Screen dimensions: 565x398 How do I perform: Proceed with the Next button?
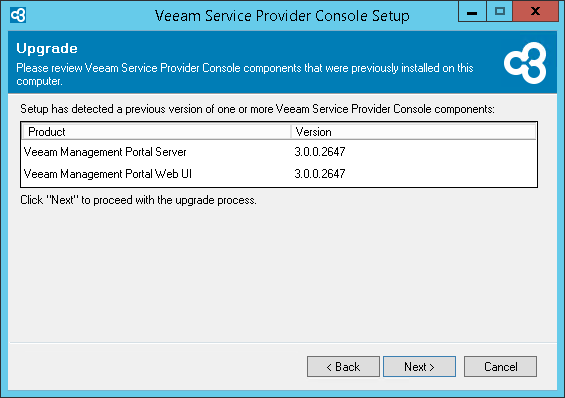pos(419,367)
